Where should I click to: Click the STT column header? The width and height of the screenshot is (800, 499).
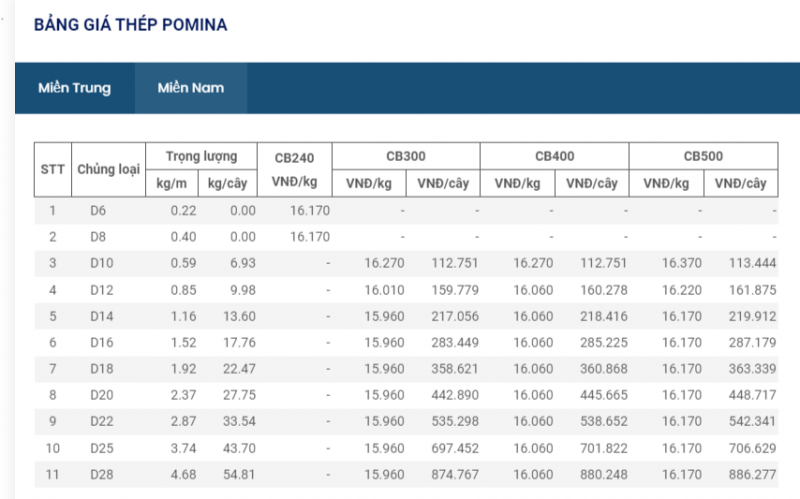click(x=52, y=169)
